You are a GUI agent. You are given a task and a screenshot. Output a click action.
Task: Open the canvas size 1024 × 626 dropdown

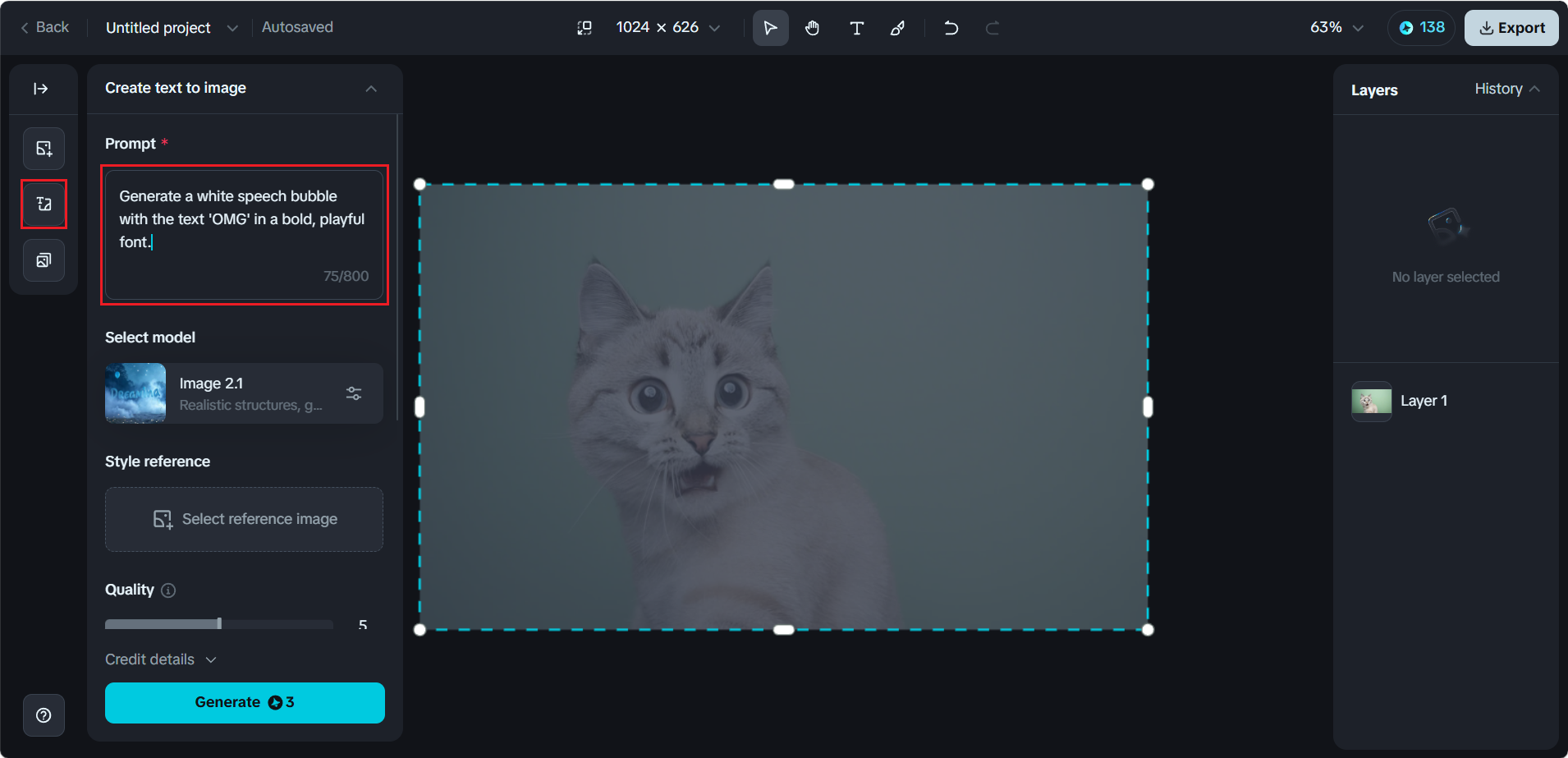pyautogui.click(x=667, y=28)
